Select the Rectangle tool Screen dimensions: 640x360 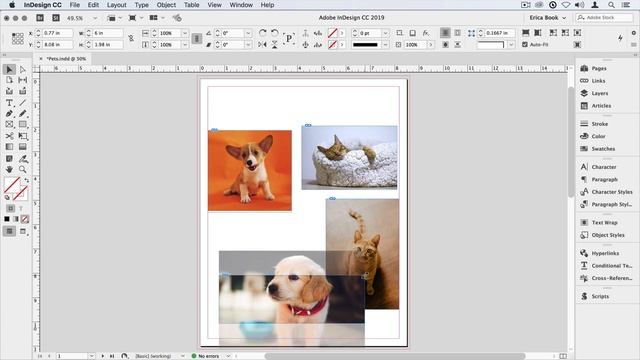coord(23,124)
